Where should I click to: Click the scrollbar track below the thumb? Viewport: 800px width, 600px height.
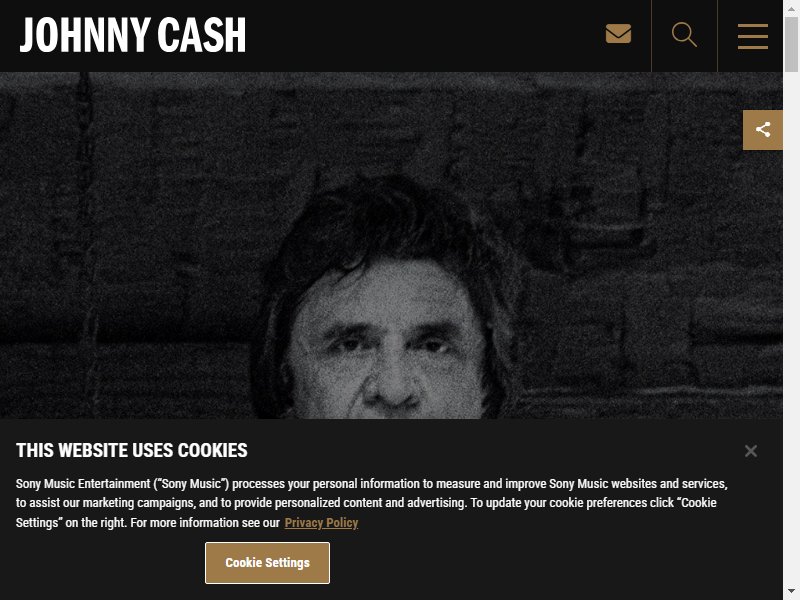[791, 327]
